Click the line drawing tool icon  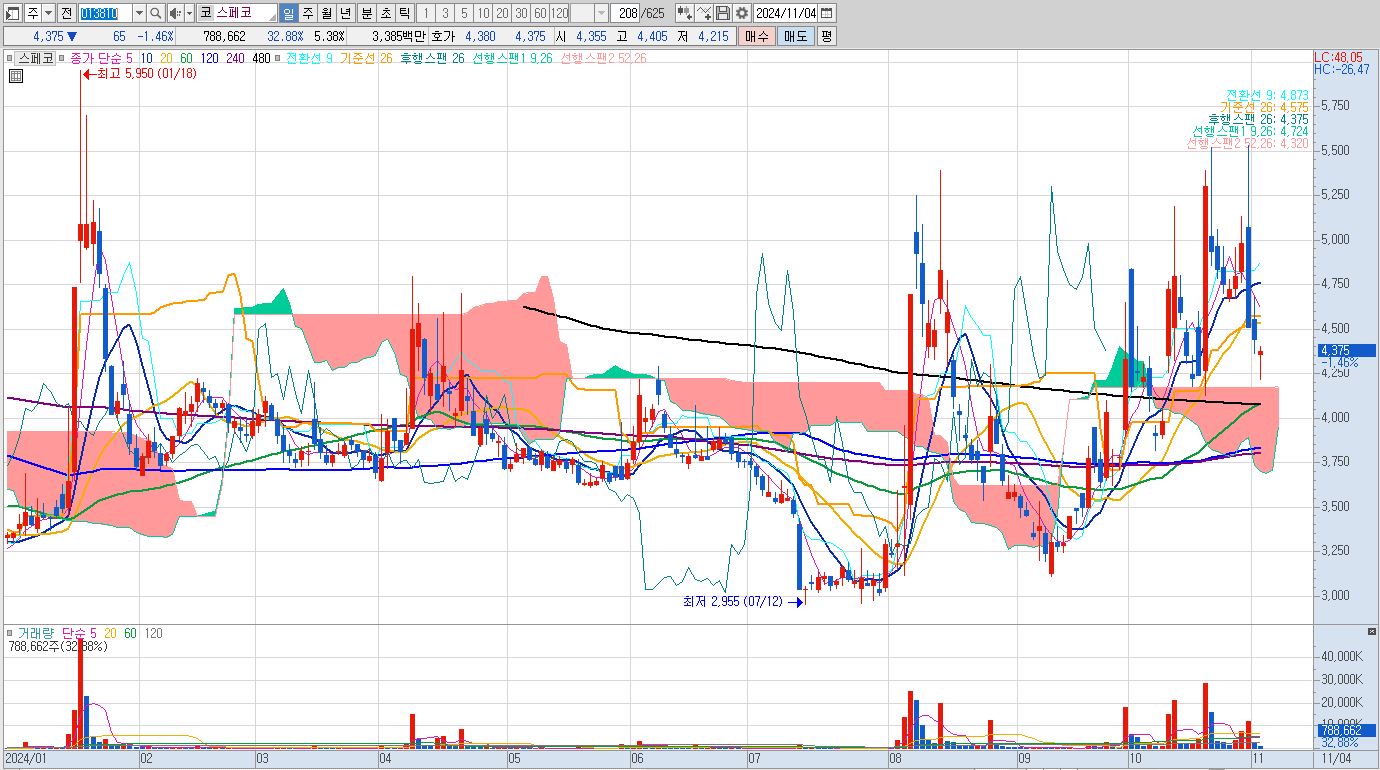click(704, 13)
